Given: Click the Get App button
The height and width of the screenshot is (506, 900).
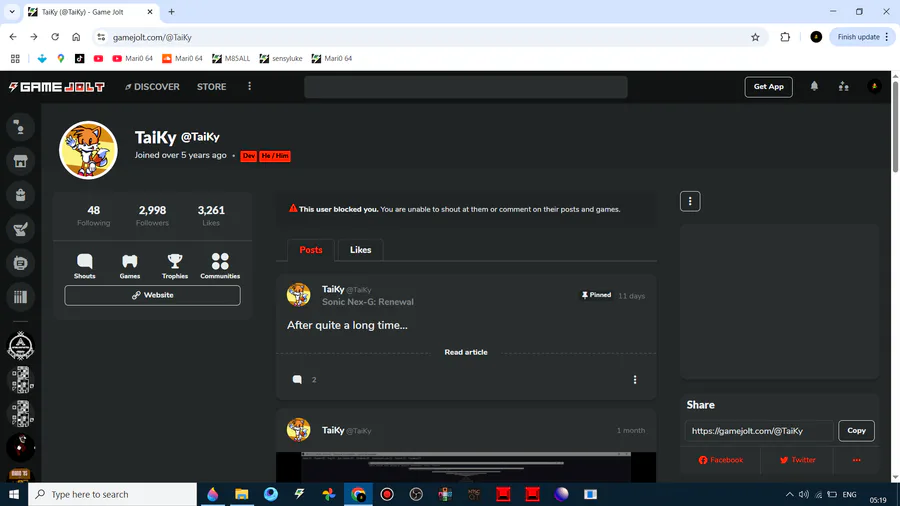Looking at the screenshot, I should point(768,87).
